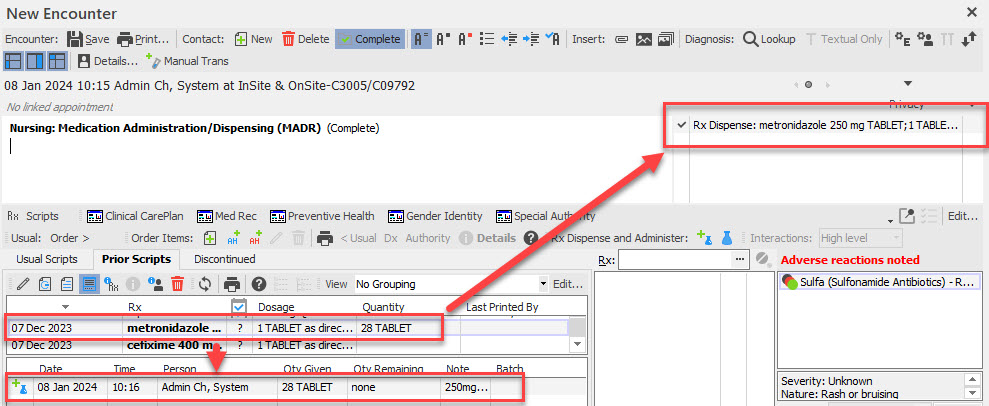
Task: Open Diagnosis Lookup
Action: coord(769,39)
